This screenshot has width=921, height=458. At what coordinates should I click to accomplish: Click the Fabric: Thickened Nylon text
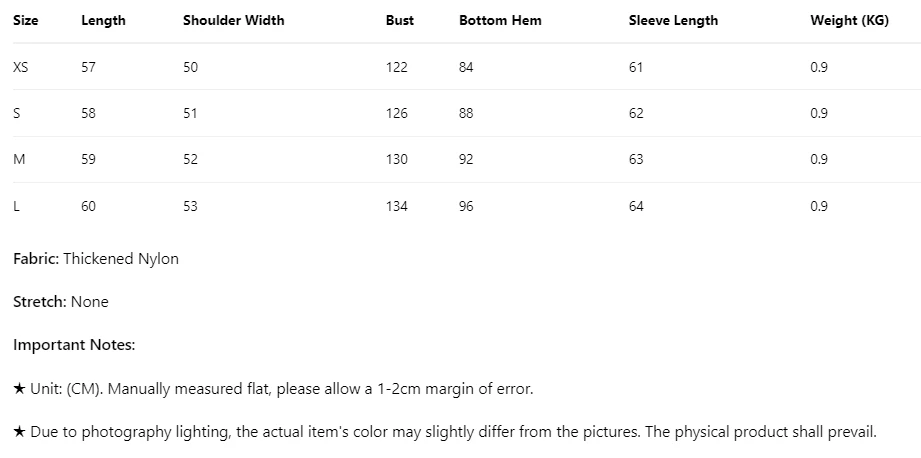pos(96,259)
